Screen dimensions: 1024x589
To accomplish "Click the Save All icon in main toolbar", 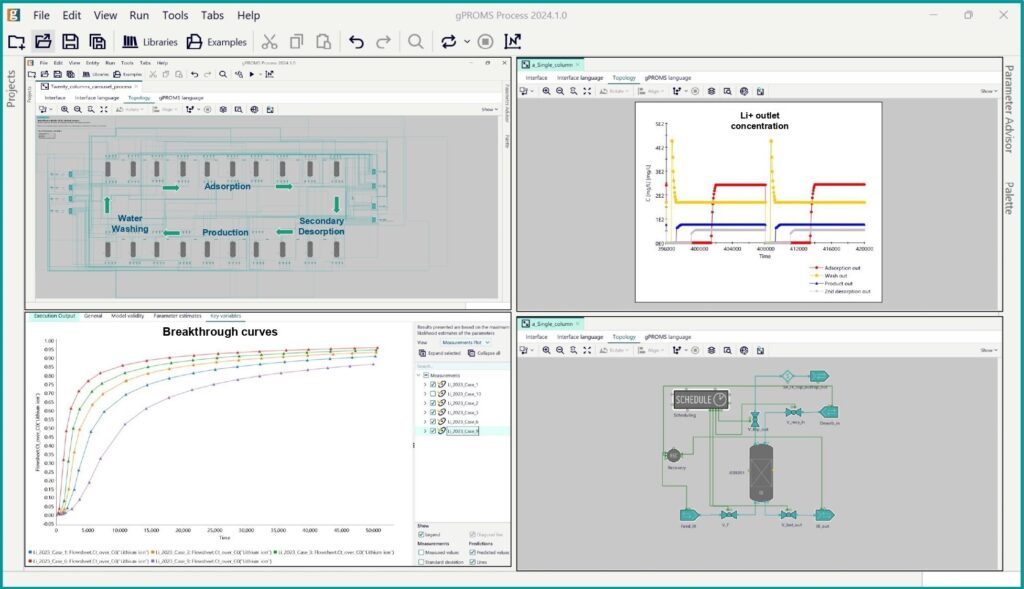I will 97,41.
